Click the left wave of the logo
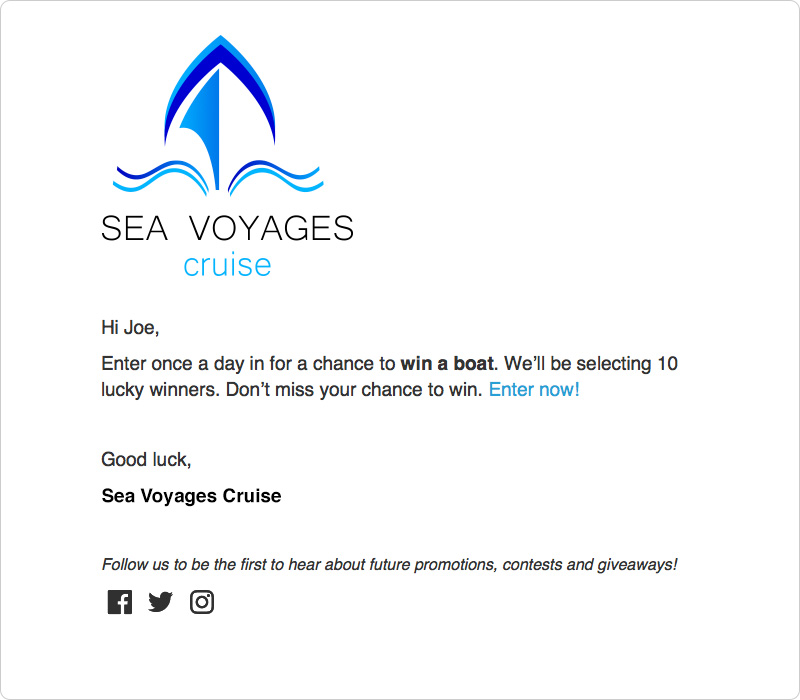This screenshot has width=800, height=700. point(160,176)
